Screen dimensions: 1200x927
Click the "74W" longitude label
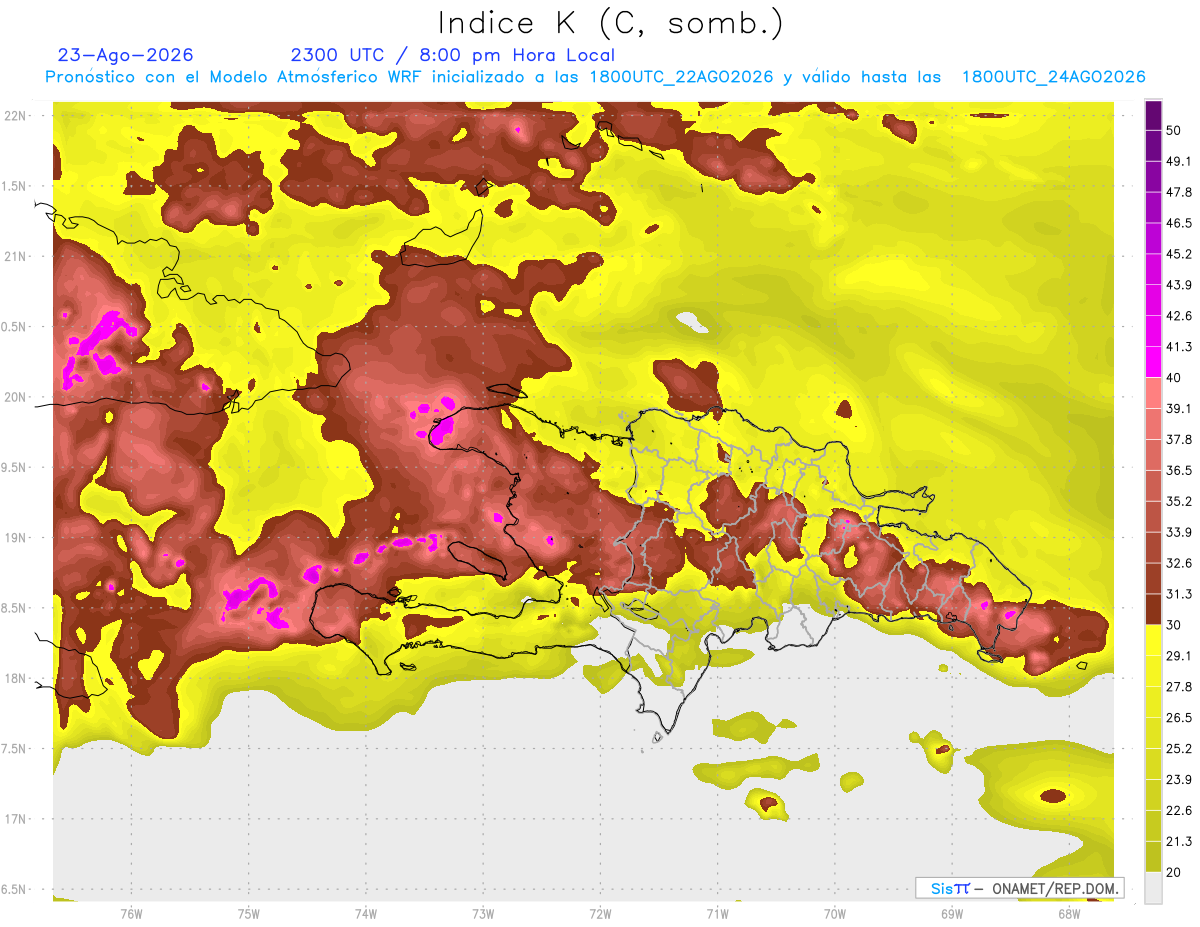pyautogui.click(x=365, y=914)
